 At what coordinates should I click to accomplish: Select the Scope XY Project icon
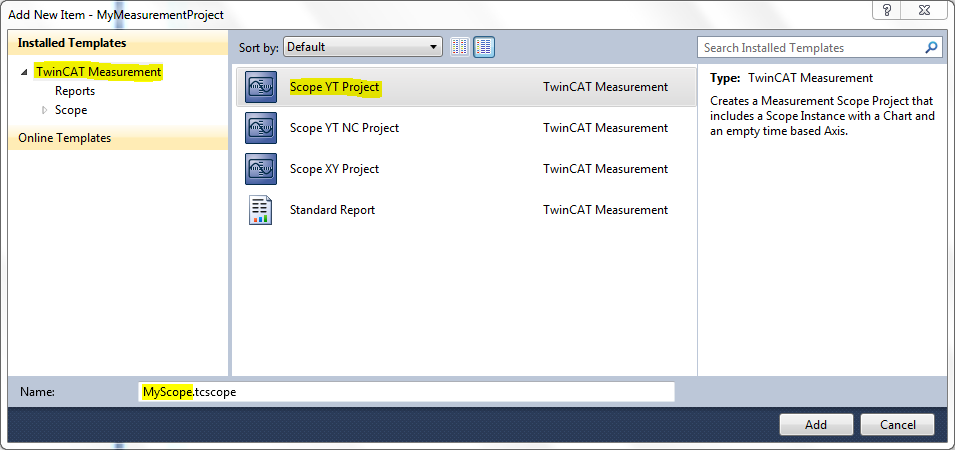coord(261,169)
